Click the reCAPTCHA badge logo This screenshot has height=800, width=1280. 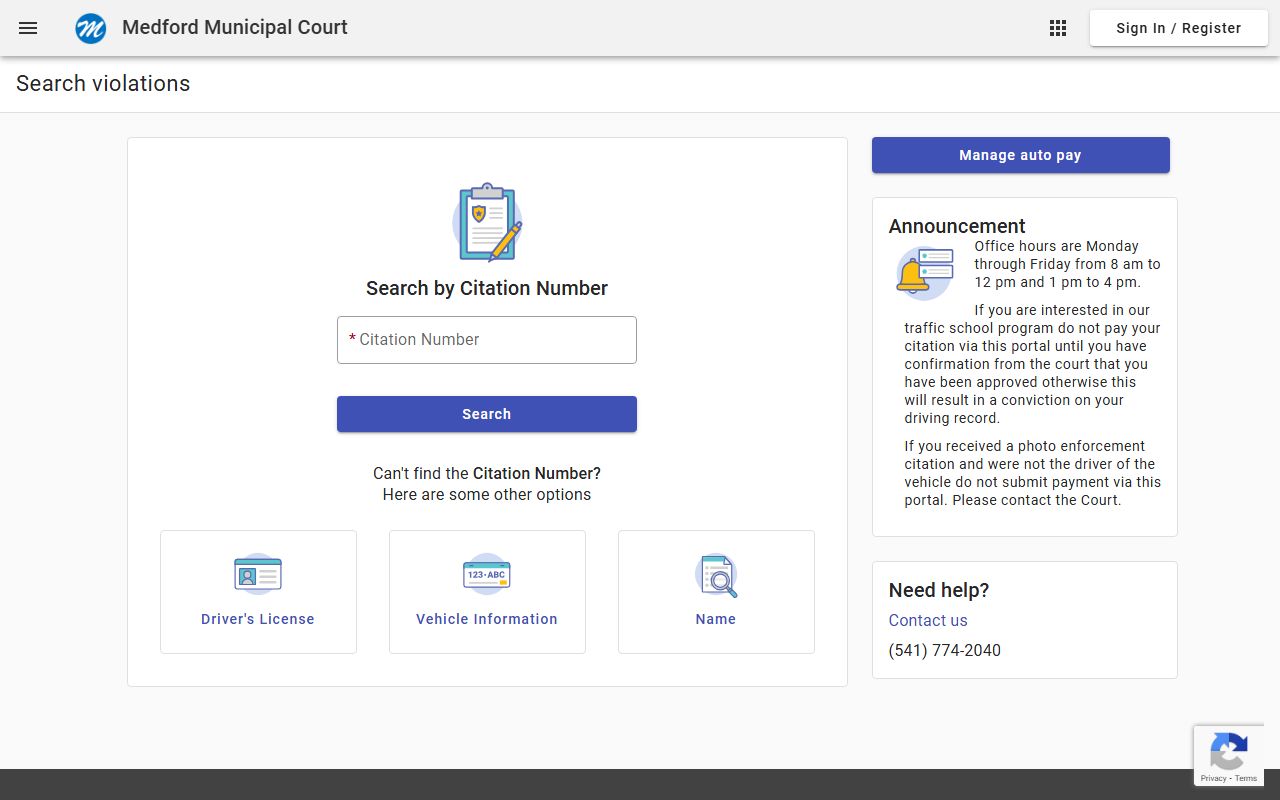click(1228, 751)
